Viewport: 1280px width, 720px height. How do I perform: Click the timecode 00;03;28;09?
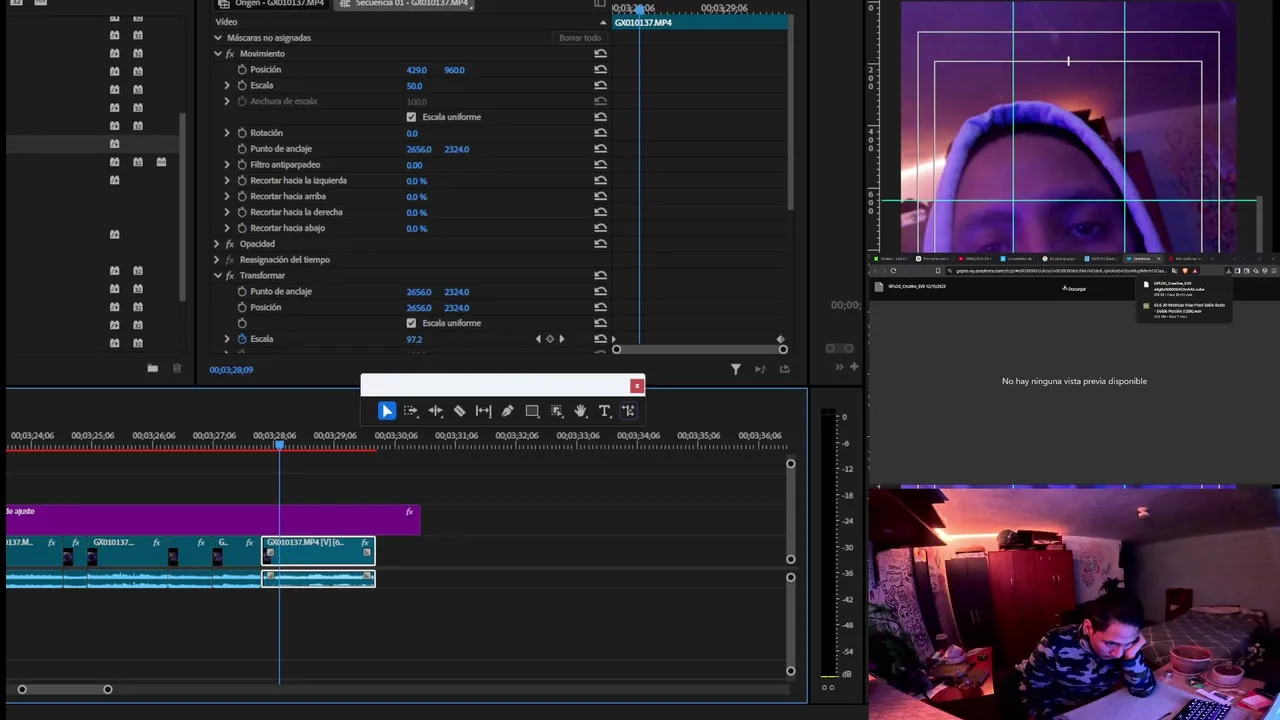(x=231, y=370)
